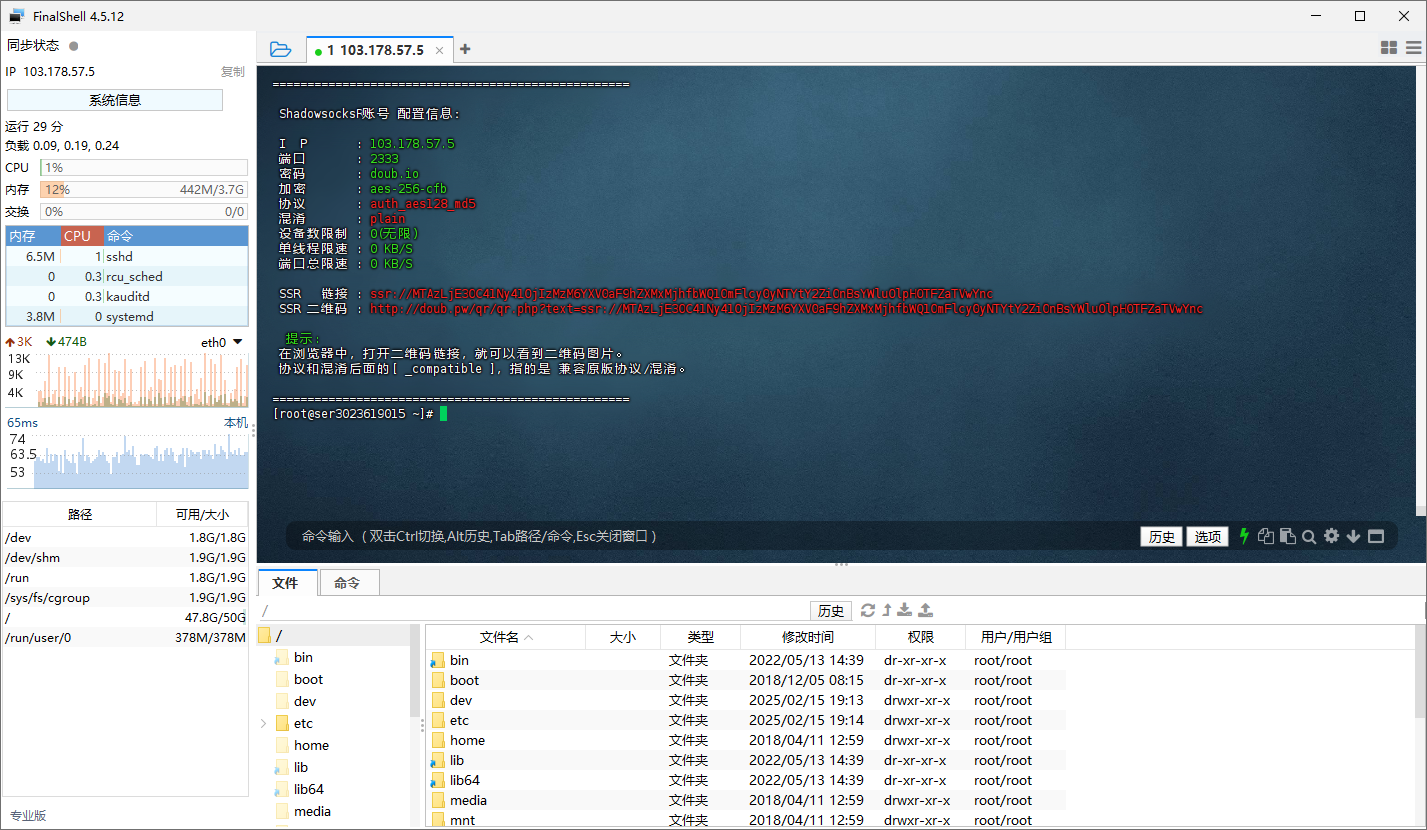Click the 复制 link to copy the IP
Screen dimensions: 1427x830
pos(233,71)
